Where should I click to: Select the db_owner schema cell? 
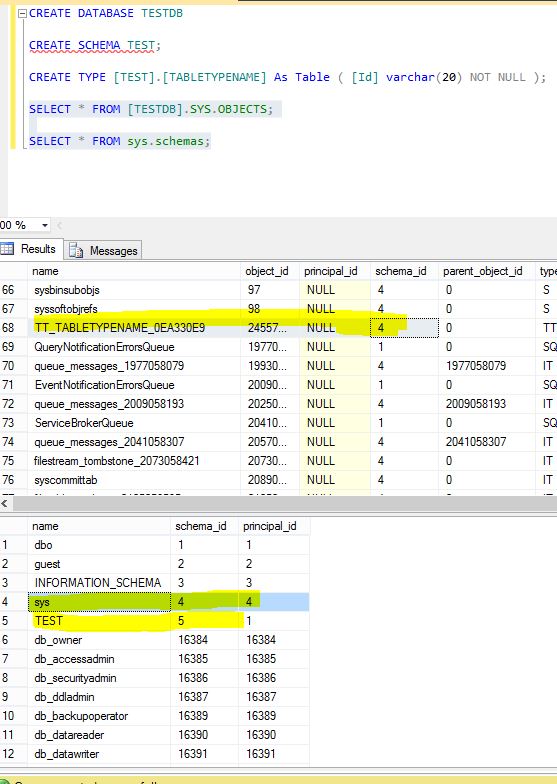pos(99,640)
